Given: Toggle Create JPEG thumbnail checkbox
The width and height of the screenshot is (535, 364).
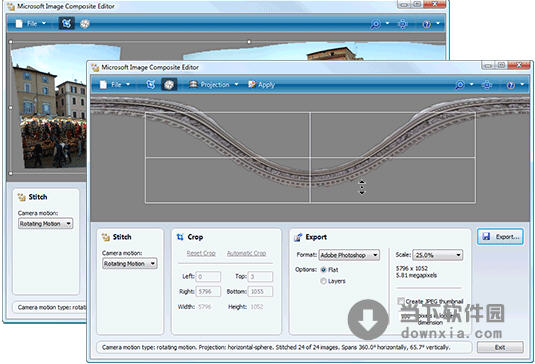Looking at the screenshot, I should tap(401, 301).
